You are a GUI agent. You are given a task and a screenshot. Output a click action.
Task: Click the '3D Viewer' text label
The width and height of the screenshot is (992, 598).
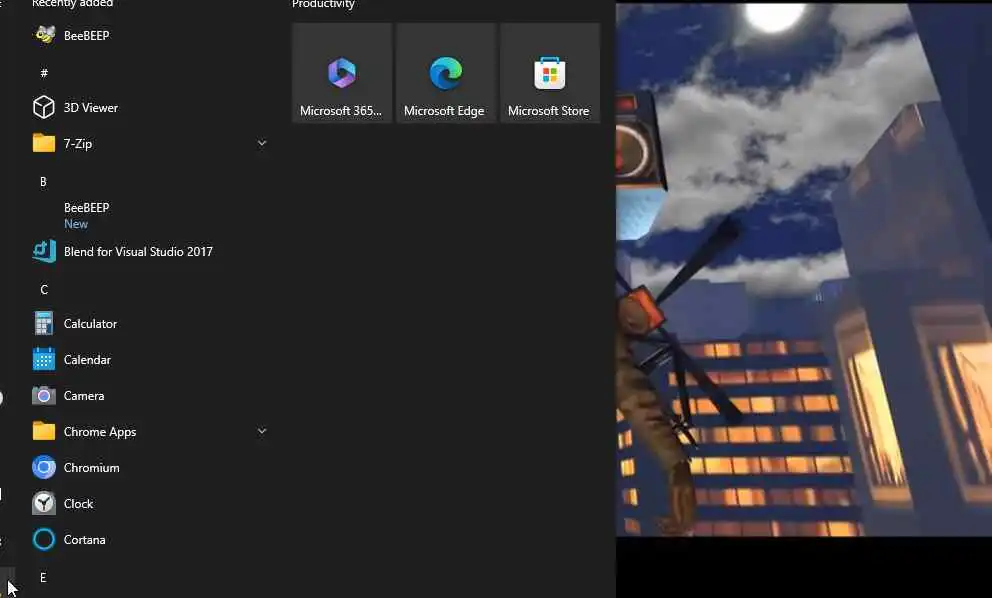pos(90,108)
